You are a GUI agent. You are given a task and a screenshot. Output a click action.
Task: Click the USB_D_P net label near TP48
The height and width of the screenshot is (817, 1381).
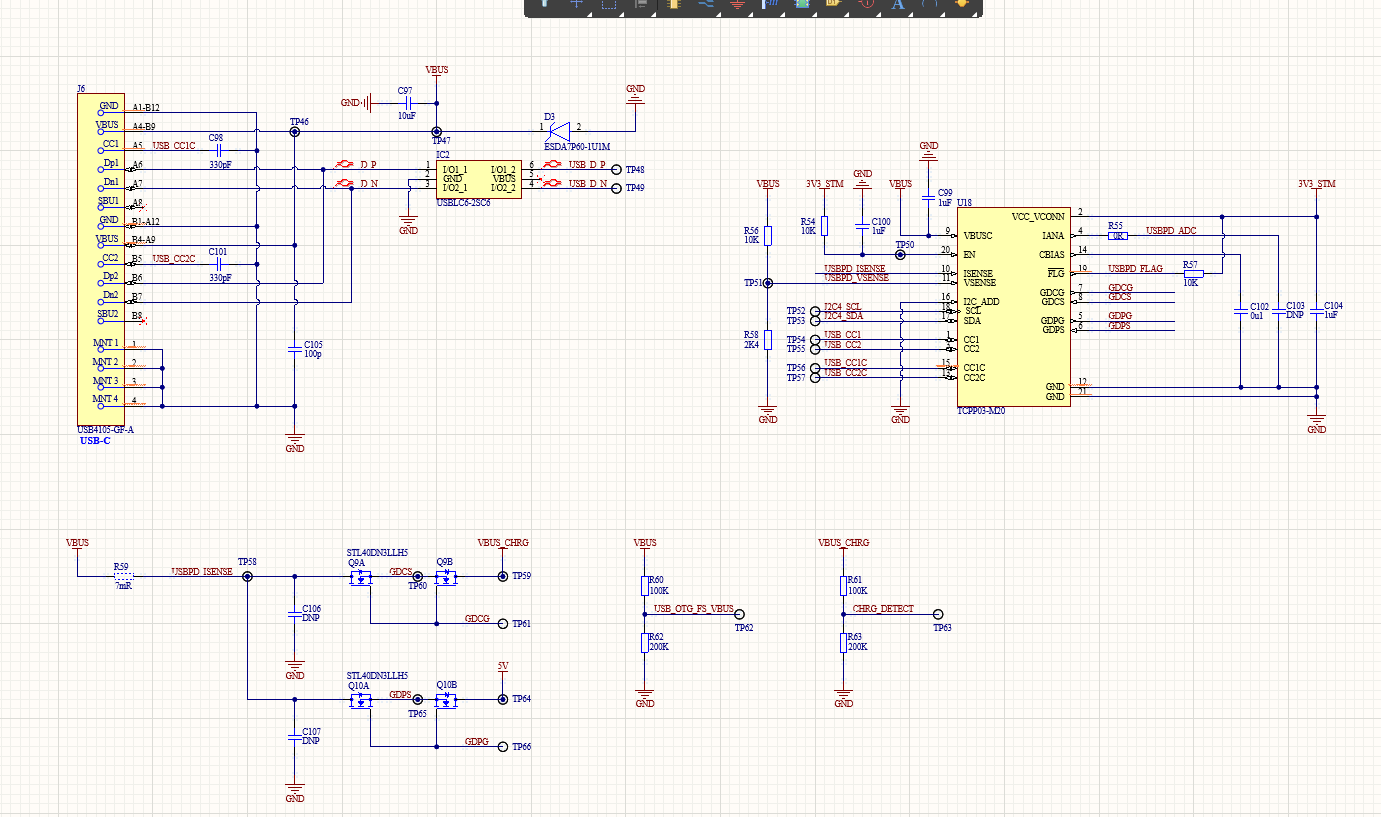pos(588,164)
